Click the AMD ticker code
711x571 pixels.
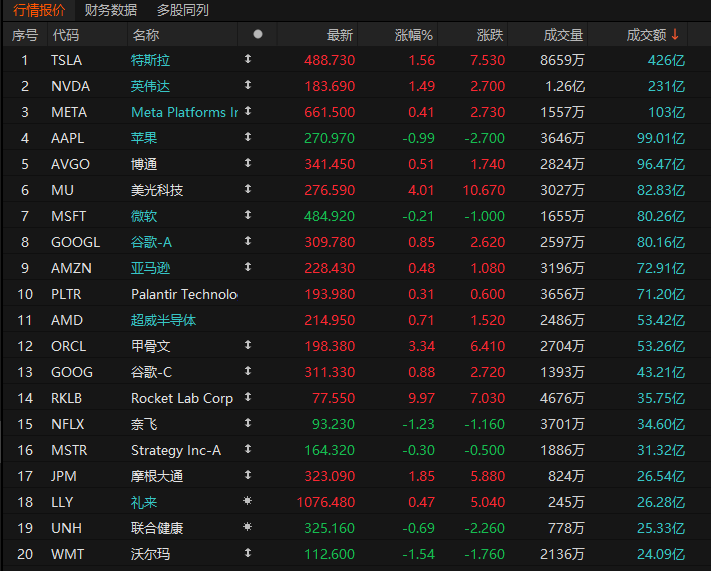tap(67, 320)
